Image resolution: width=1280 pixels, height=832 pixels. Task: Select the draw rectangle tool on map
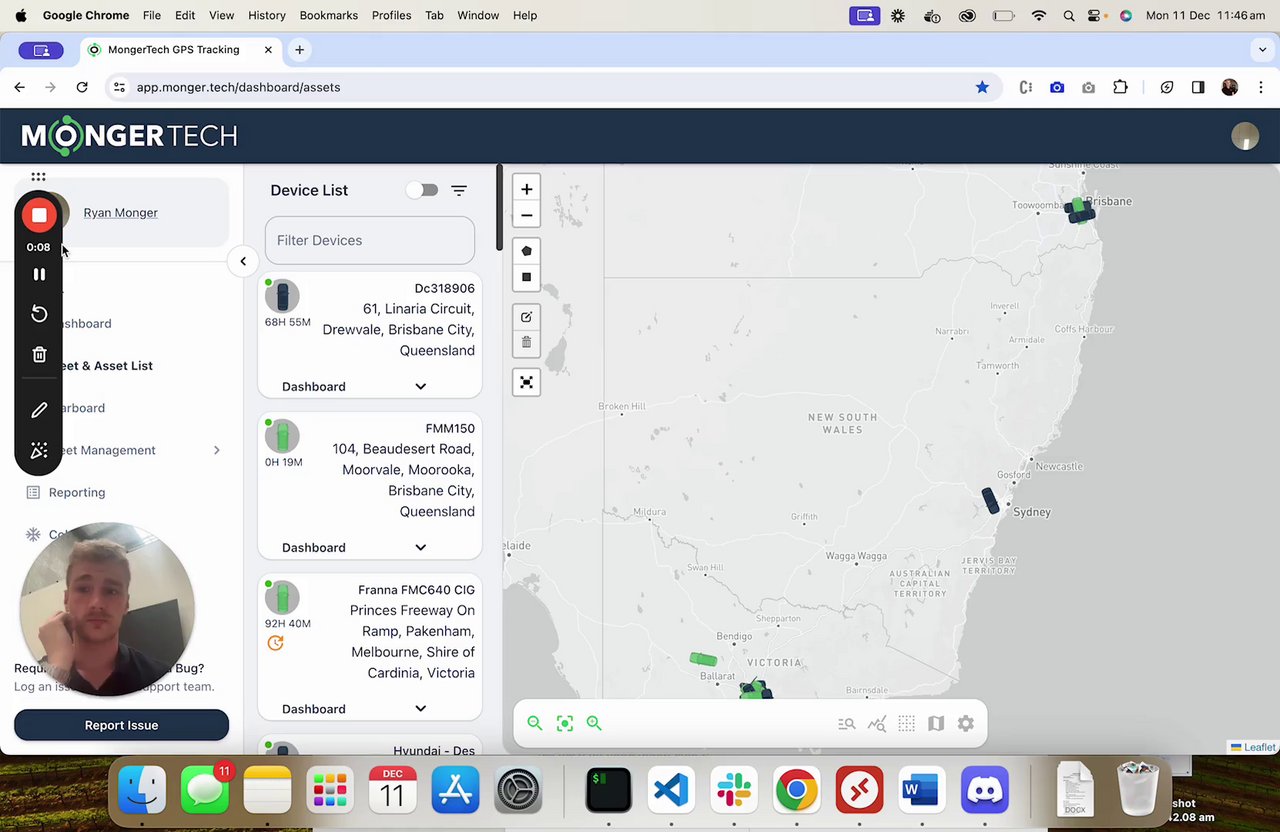[x=526, y=277]
